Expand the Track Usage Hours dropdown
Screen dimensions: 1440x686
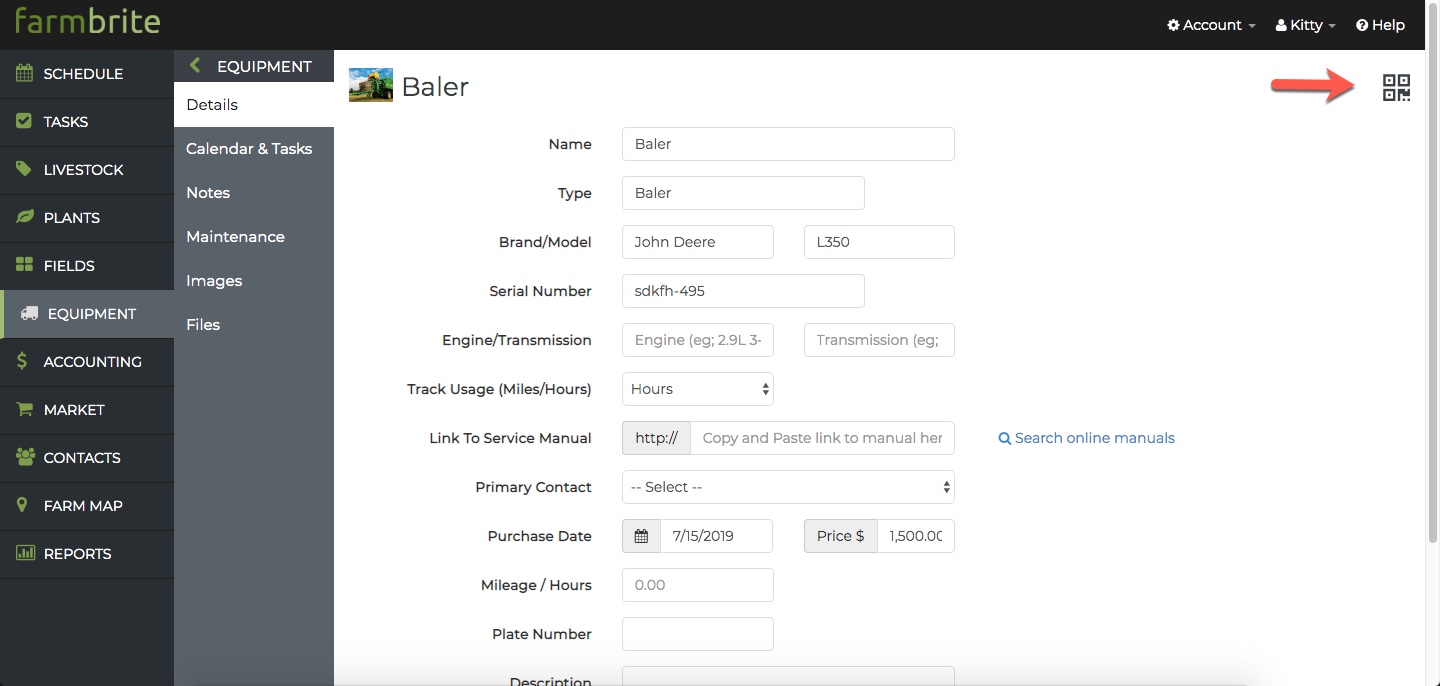pyautogui.click(x=697, y=389)
